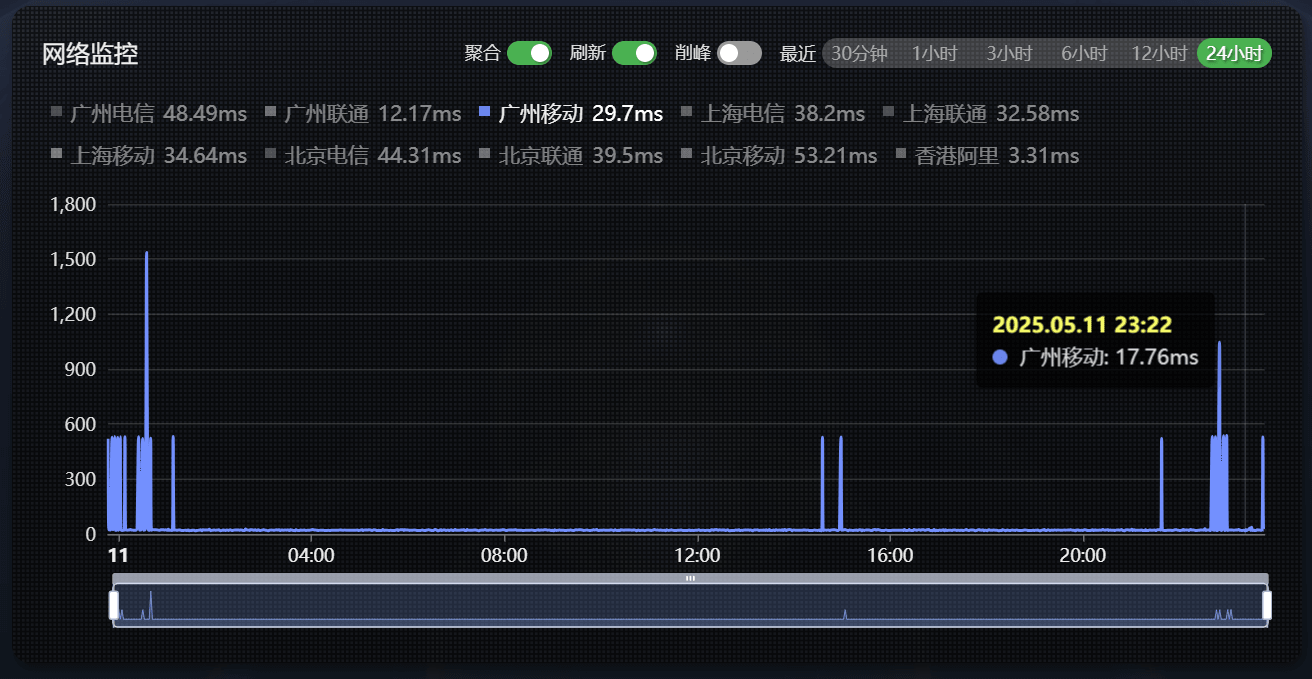Click the 24小时 range button
Screen dimensions: 1312x679
point(1234,53)
